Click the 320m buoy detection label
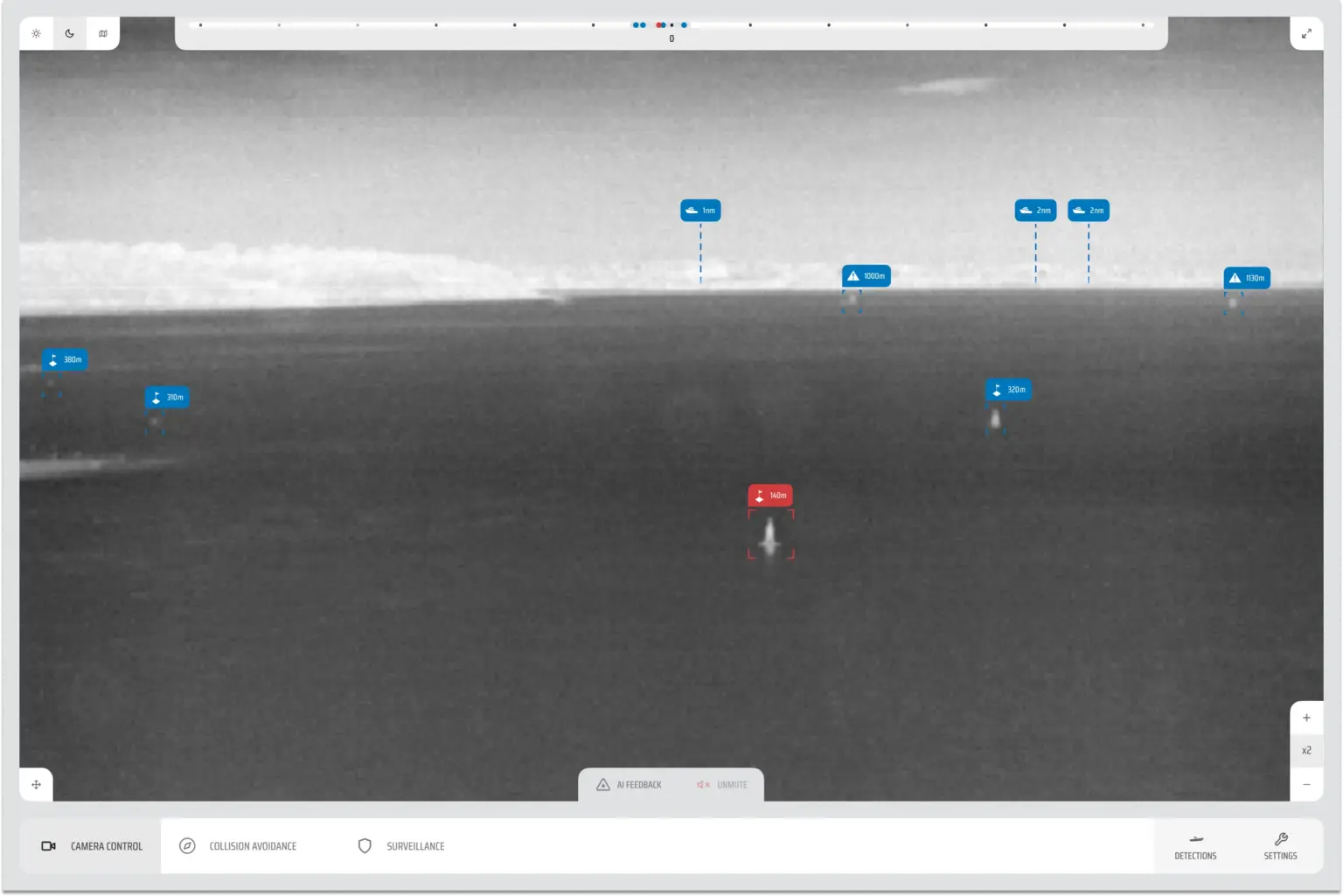This screenshot has width=1343, height=896. pyautogui.click(x=1008, y=390)
